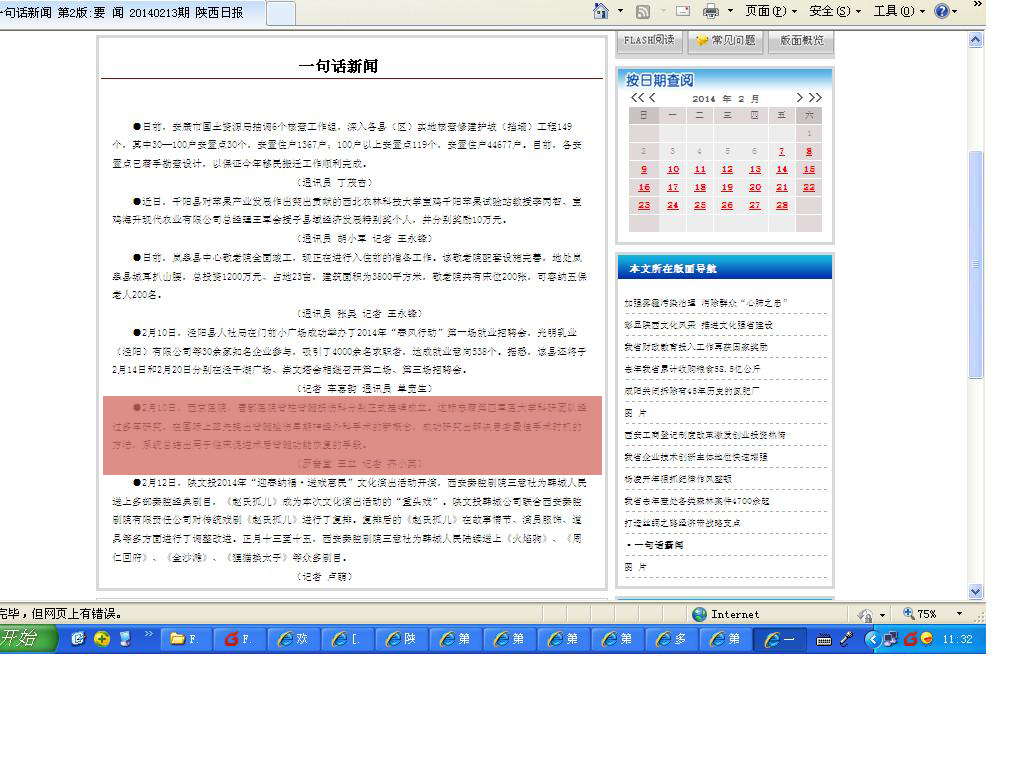This screenshot has height=768, width=1024.
Task: Click the RSS feeds icon
Action: [643, 11]
